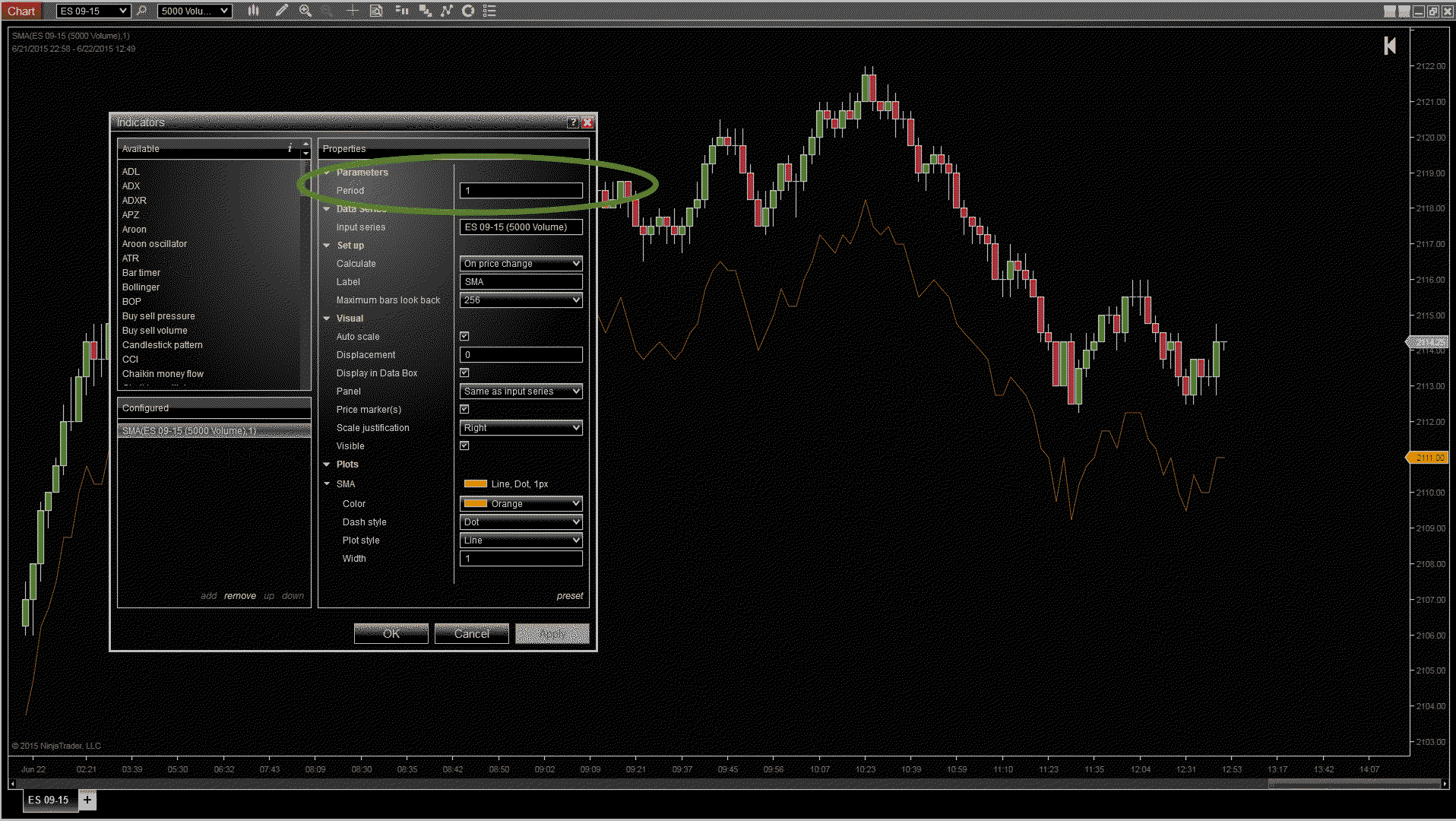The width and height of the screenshot is (1456, 821).
Task: Click the greyed-out zoom out icon
Action: coord(327,11)
